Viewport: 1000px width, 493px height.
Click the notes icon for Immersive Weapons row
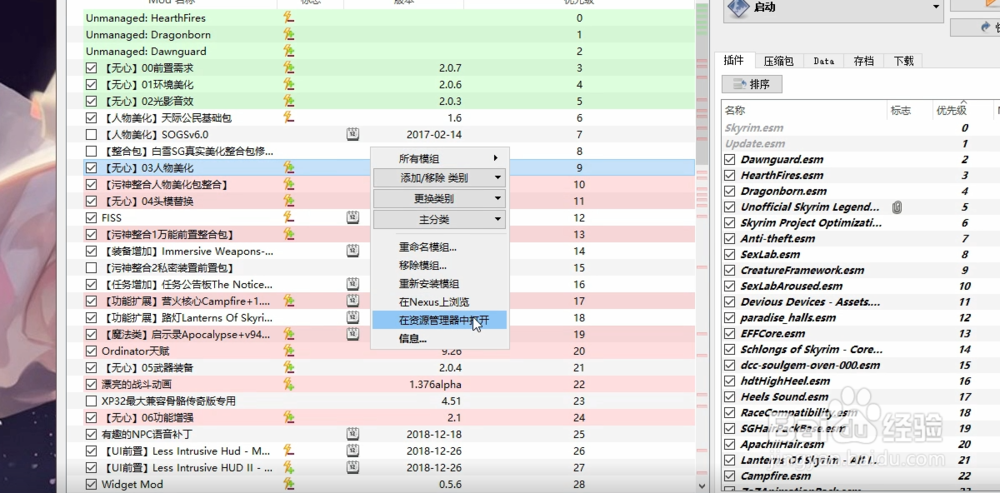point(353,251)
